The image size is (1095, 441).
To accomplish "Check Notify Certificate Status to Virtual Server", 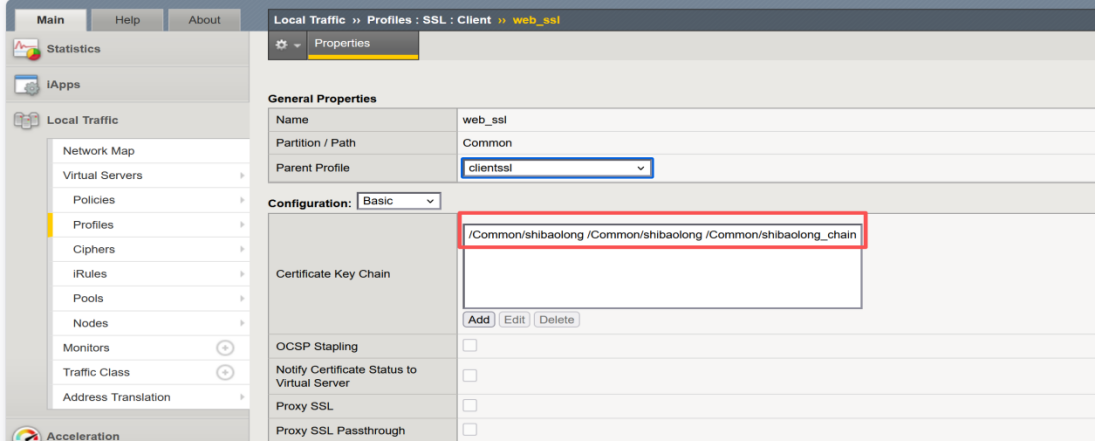I will click(x=469, y=376).
